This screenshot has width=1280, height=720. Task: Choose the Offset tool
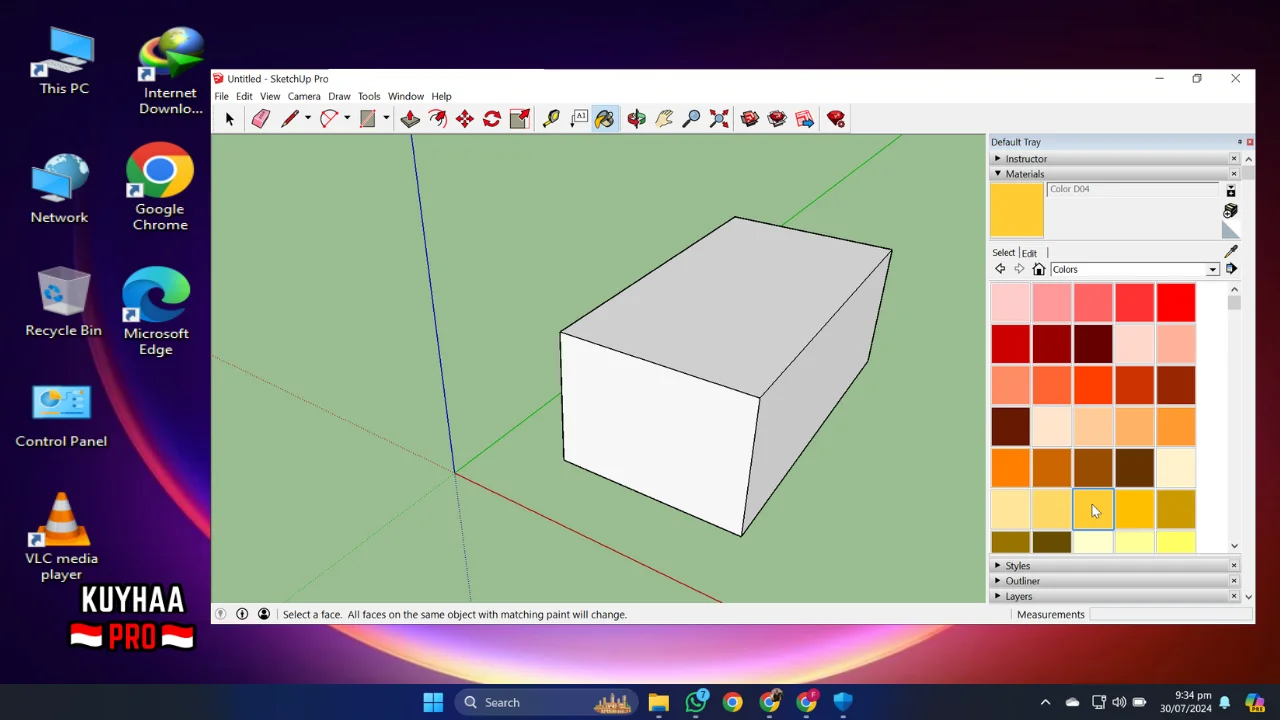pos(438,119)
